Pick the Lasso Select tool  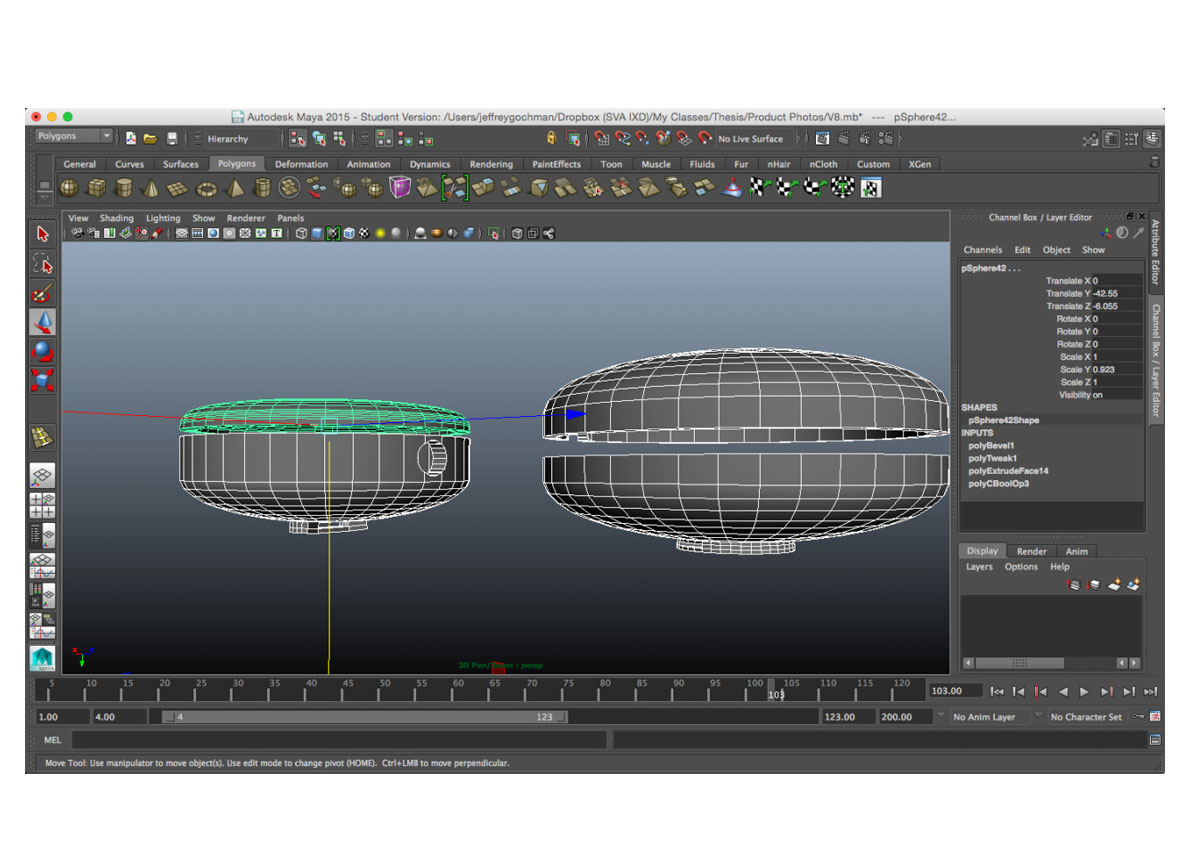(x=42, y=263)
